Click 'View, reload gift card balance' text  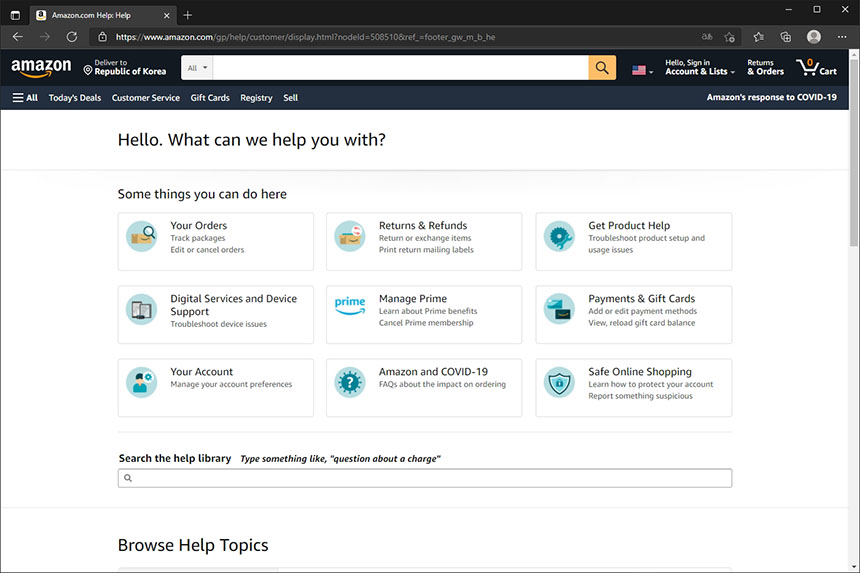tap(641, 323)
